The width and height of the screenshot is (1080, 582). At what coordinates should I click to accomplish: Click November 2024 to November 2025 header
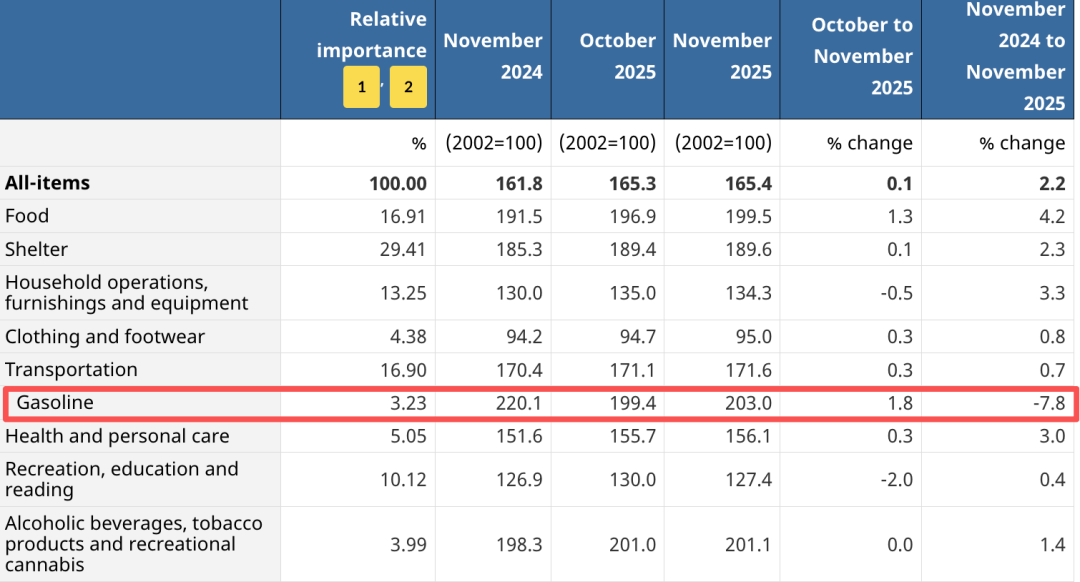click(x=1015, y=56)
